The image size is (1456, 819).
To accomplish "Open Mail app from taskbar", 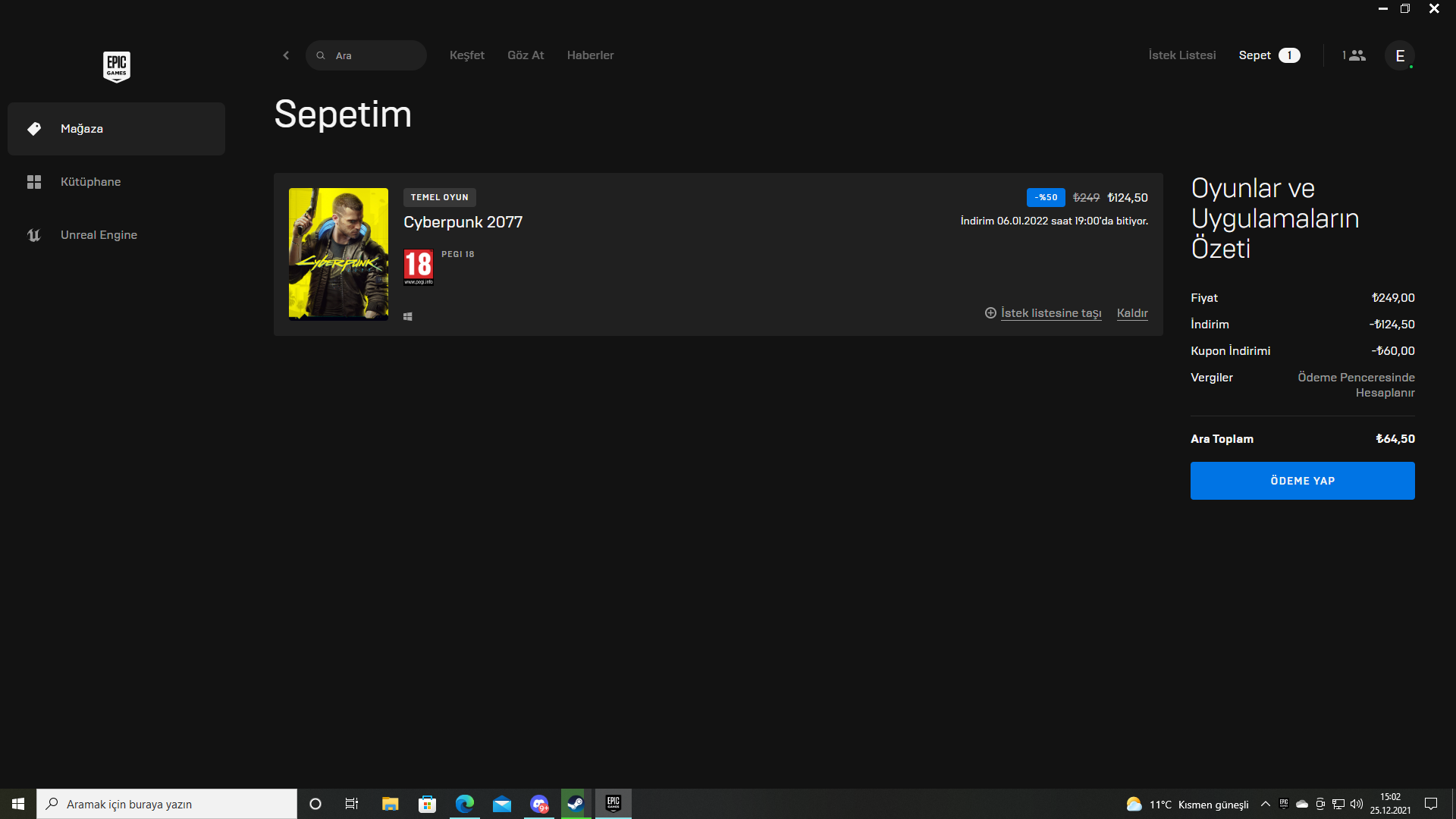I will point(502,804).
